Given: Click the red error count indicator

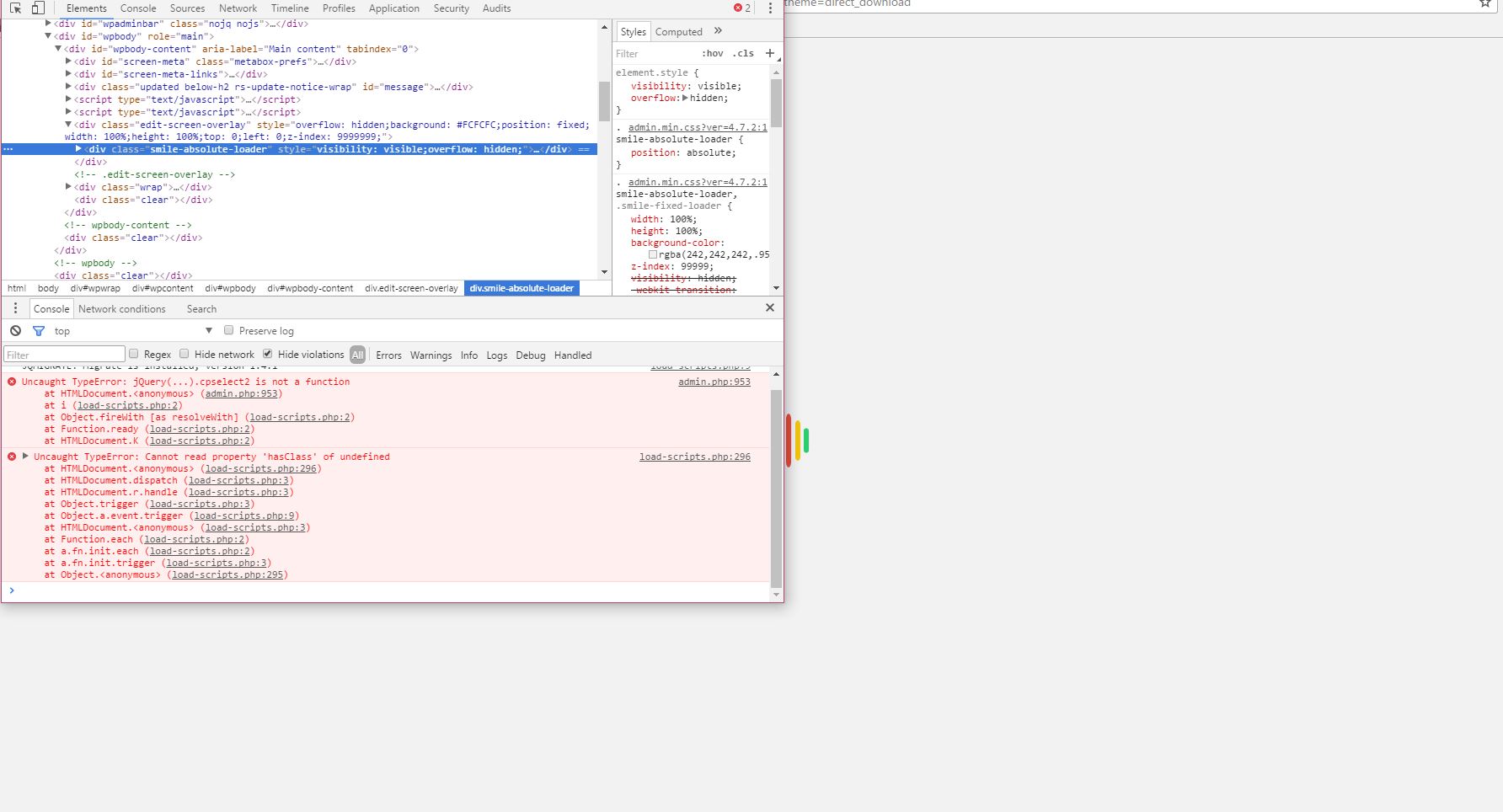Looking at the screenshot, I should 742,8.
